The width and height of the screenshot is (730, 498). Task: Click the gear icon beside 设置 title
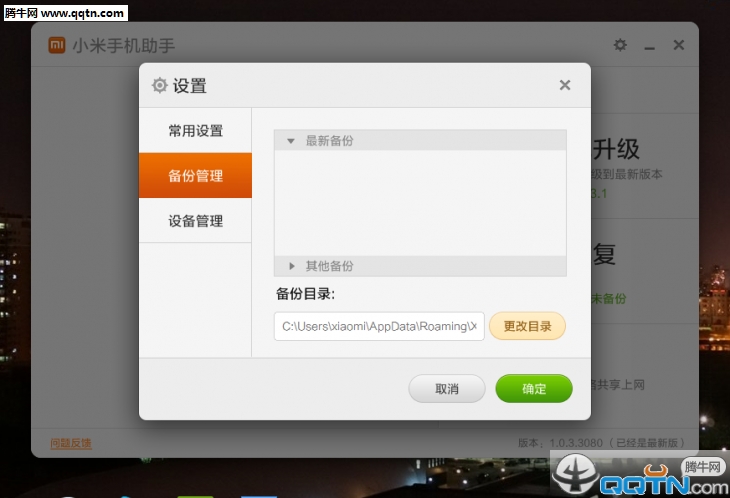[159, 85]
